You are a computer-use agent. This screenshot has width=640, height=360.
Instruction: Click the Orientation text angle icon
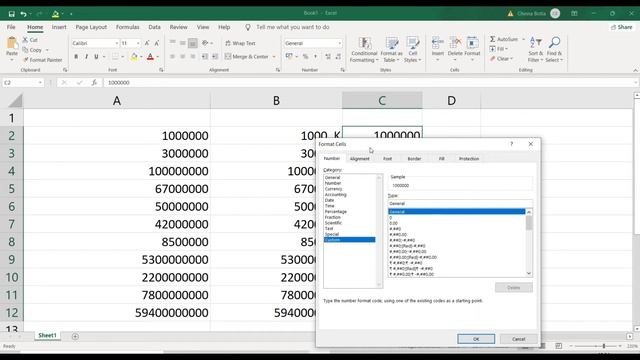coord(205,43)
